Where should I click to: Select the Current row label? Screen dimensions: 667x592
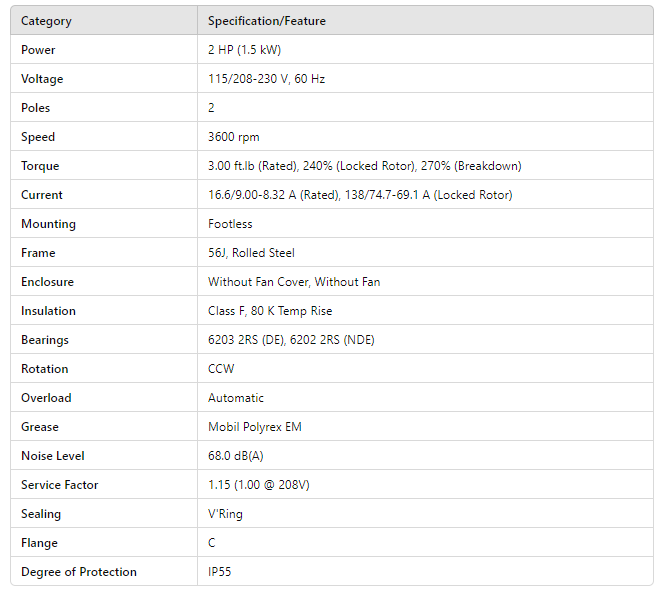41,195
